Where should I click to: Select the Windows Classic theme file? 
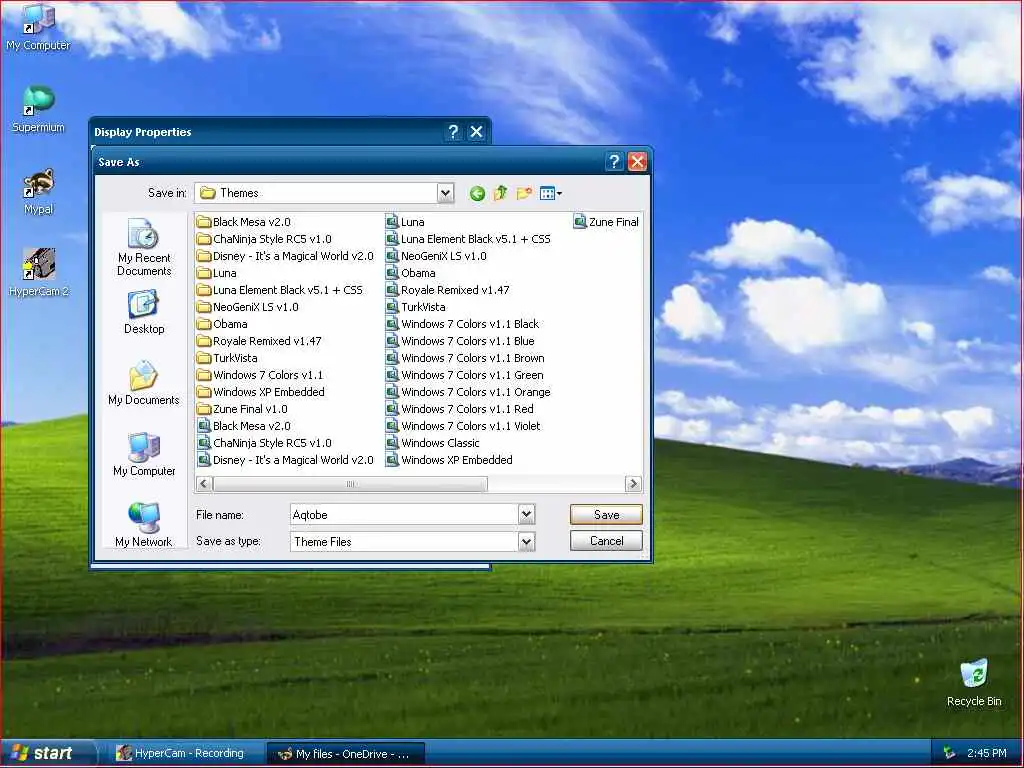433,443
